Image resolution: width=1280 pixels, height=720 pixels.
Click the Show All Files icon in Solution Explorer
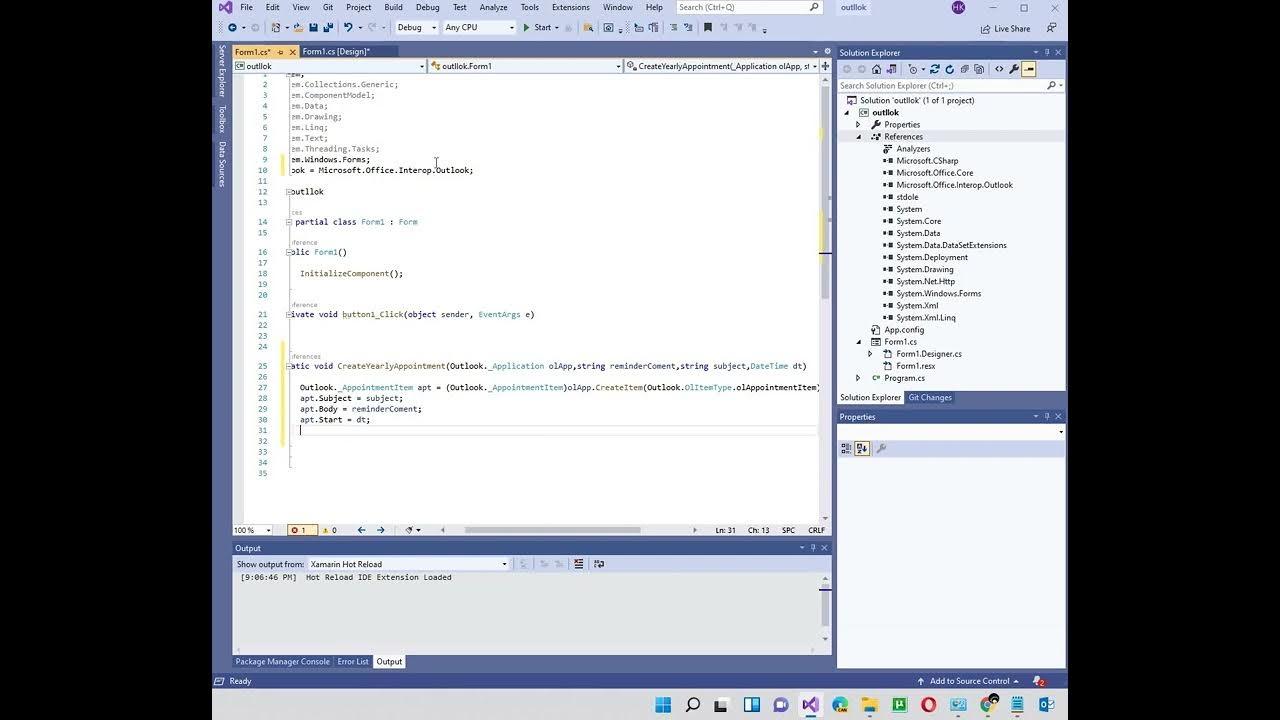979,69
